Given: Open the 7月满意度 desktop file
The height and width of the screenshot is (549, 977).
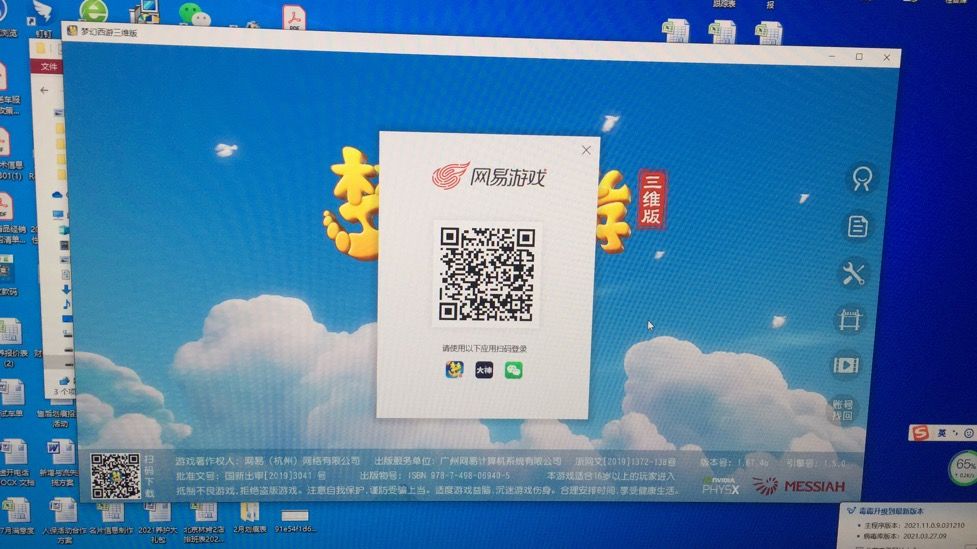Looking at the screenshot, I should [17, 515].
